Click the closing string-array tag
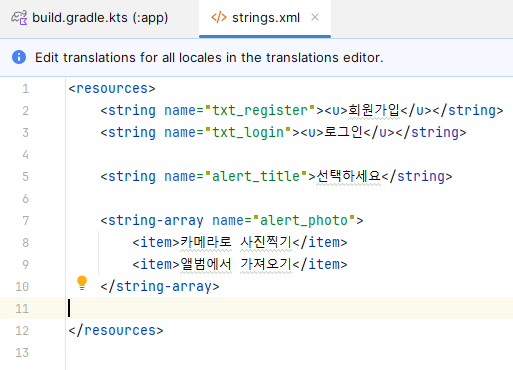Image resolution: width=513 pixels, height=370 pixels. (x=160, y=286)
